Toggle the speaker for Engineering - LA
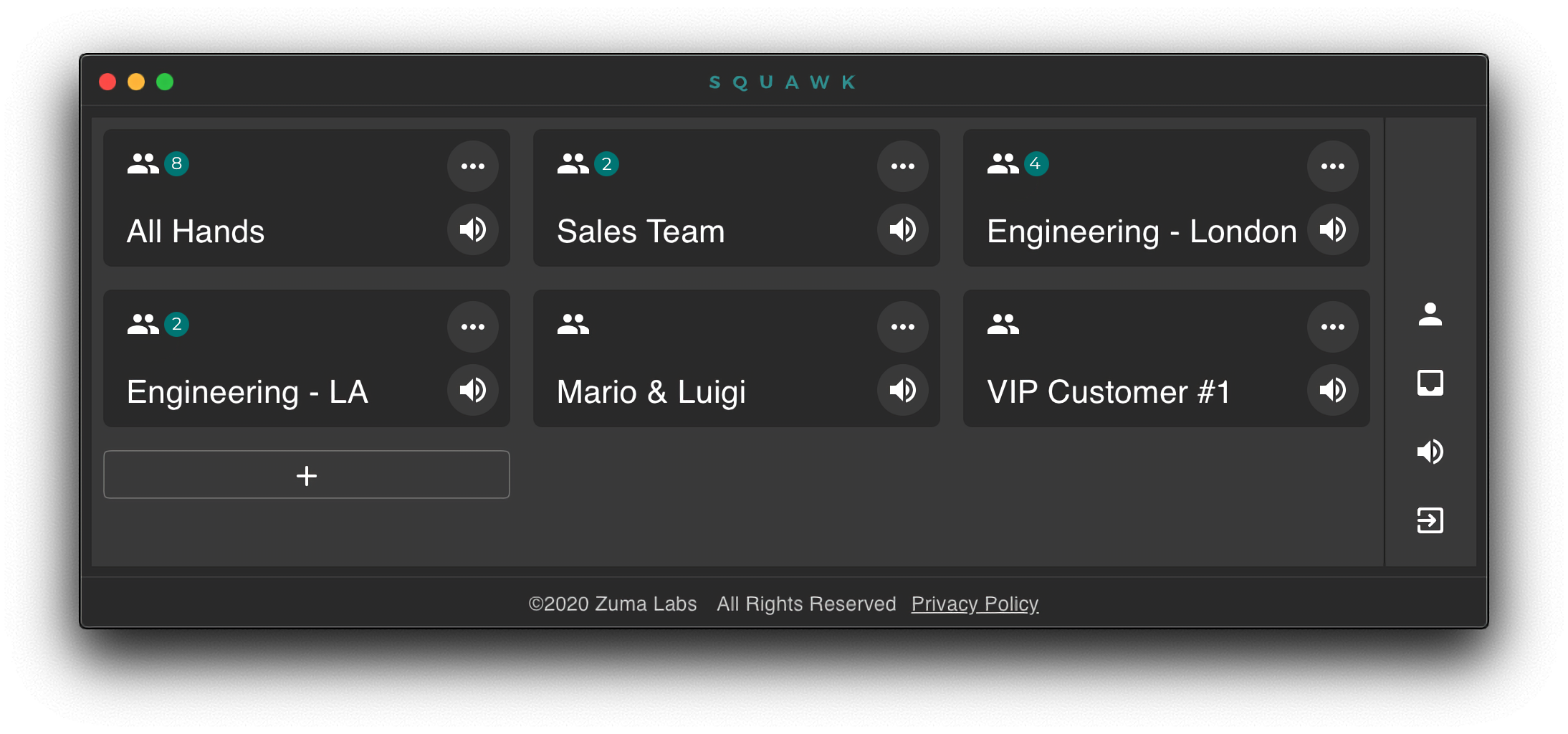 tap(473, 391)
